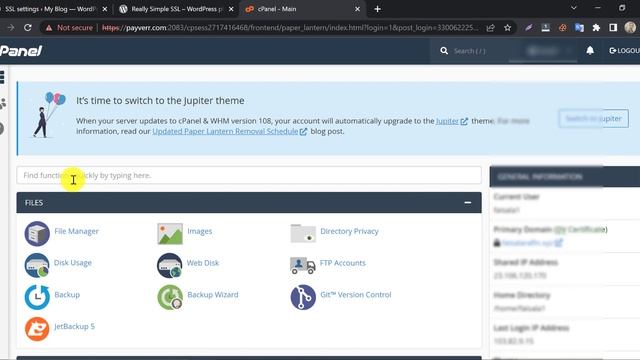Viewport: 640px width, 360px height.
Task: Open a new browser tab
Action: pos(377,9)
